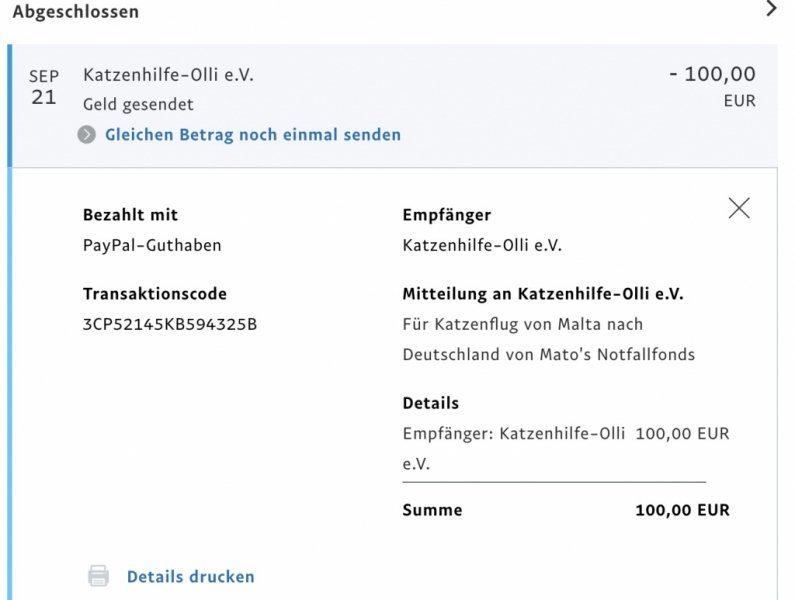Image resolution: width=795 pixels, height=600 pixels.
Task: Click the 100,00 EUR line item under Details
Action: pos(682,434)
